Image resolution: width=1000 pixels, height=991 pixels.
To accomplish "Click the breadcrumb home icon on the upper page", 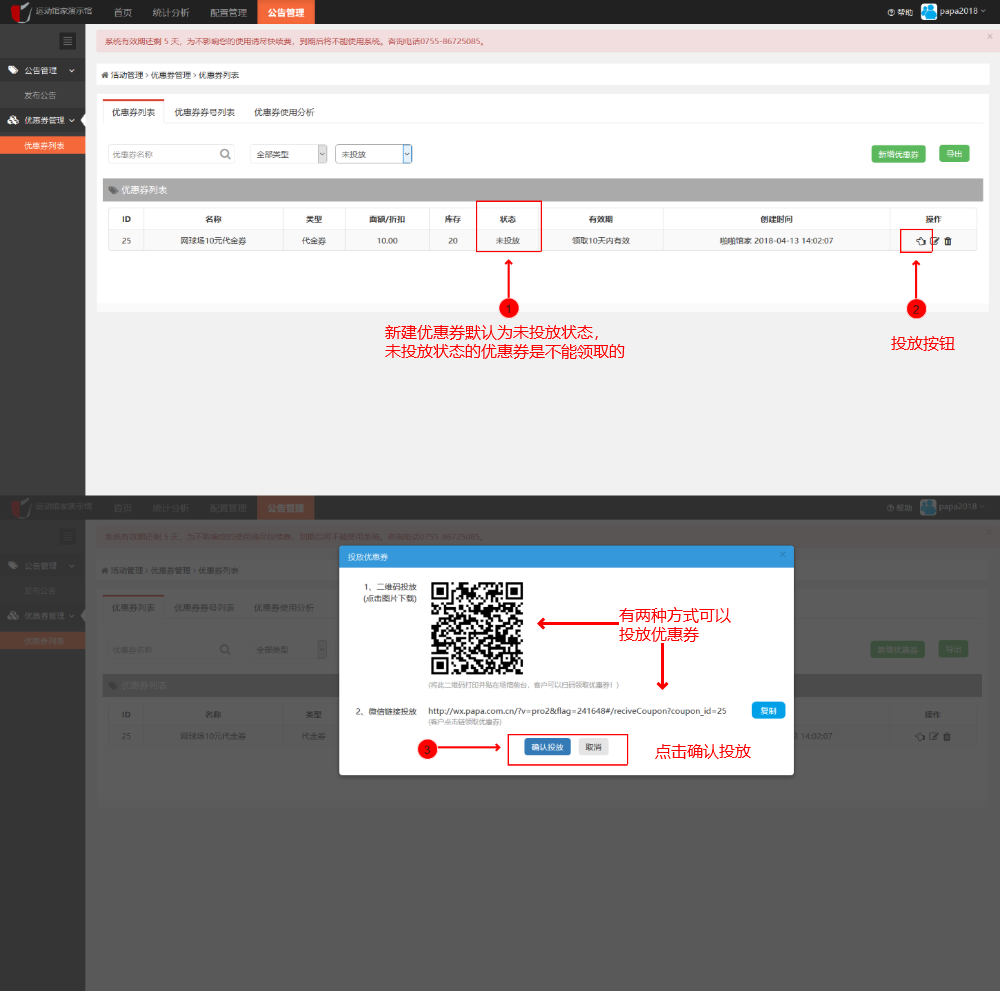I will (x=105, y=75).
